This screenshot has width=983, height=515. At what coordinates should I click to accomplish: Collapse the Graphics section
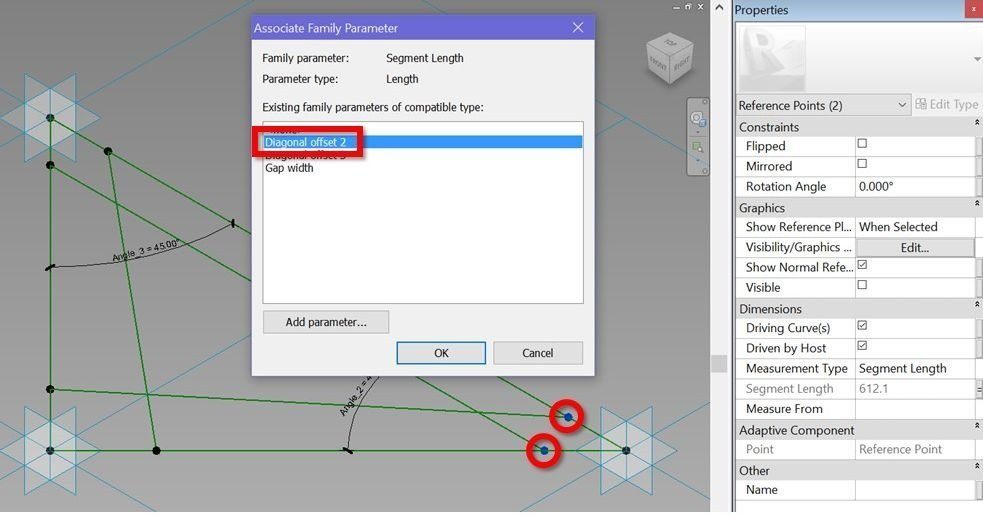[x=977, y=204]
